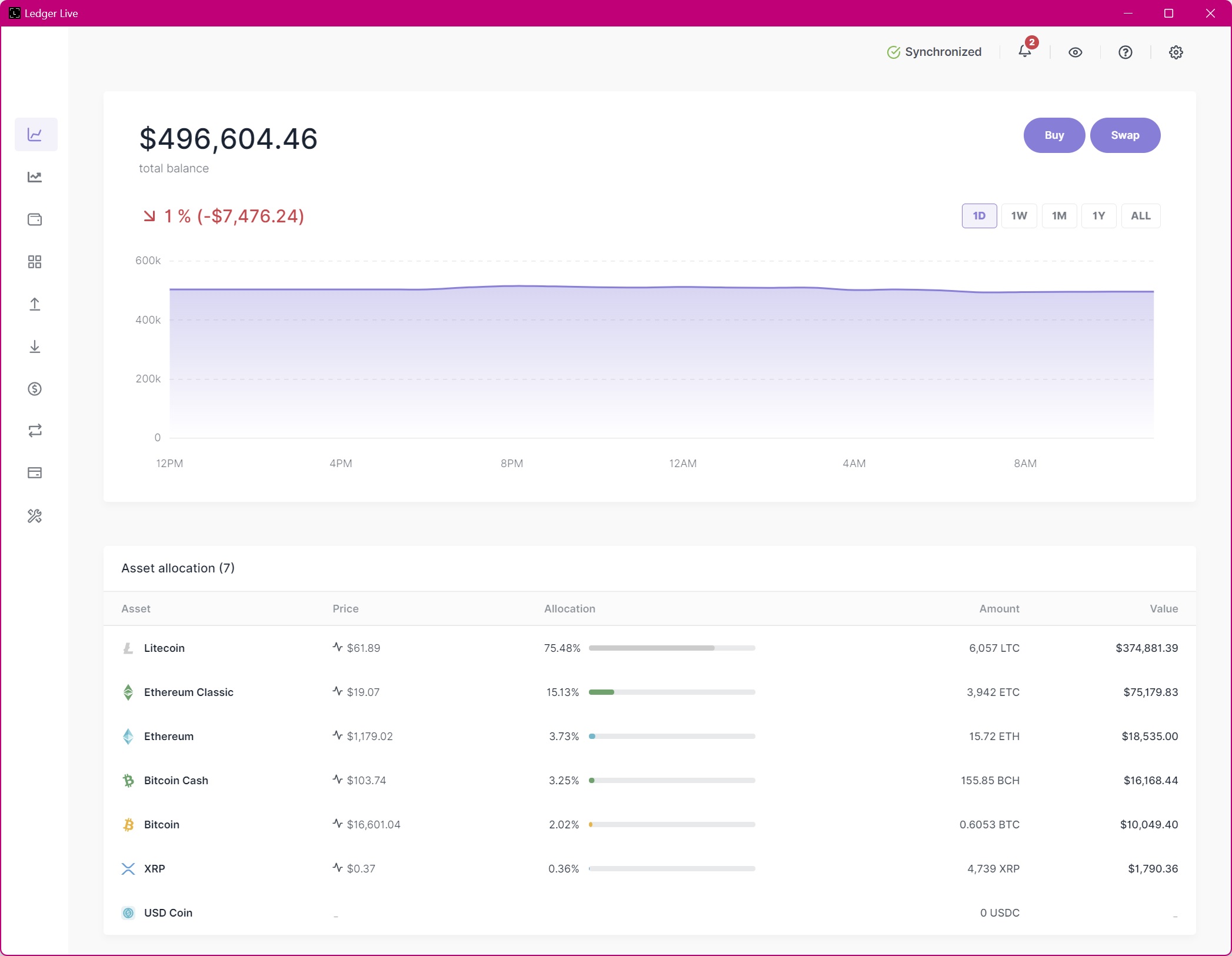Click the Ethereum Classic asset name

point(189,692)
